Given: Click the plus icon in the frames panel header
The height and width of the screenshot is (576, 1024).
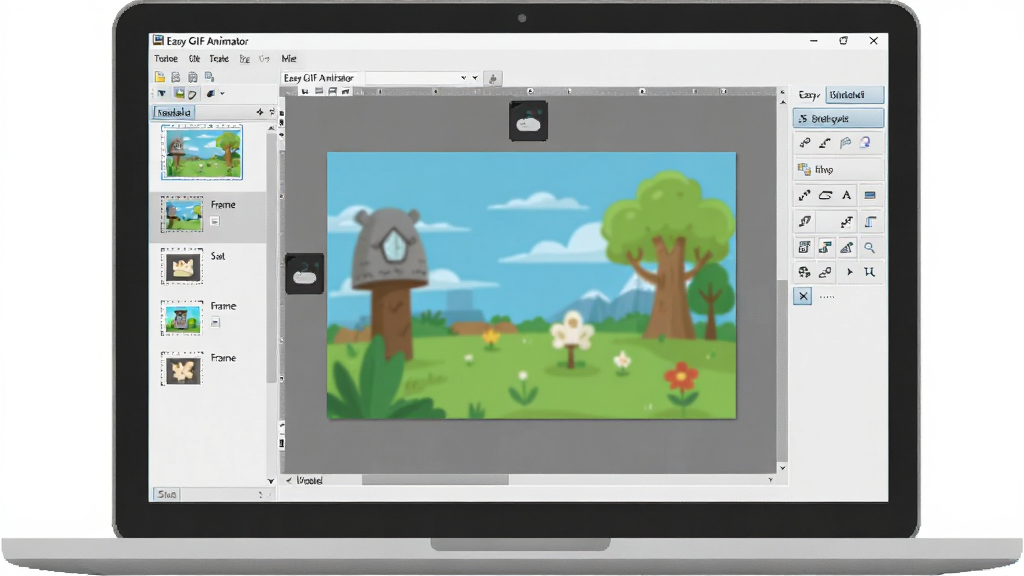Looking at the screenshot, I should coord(260,112).
